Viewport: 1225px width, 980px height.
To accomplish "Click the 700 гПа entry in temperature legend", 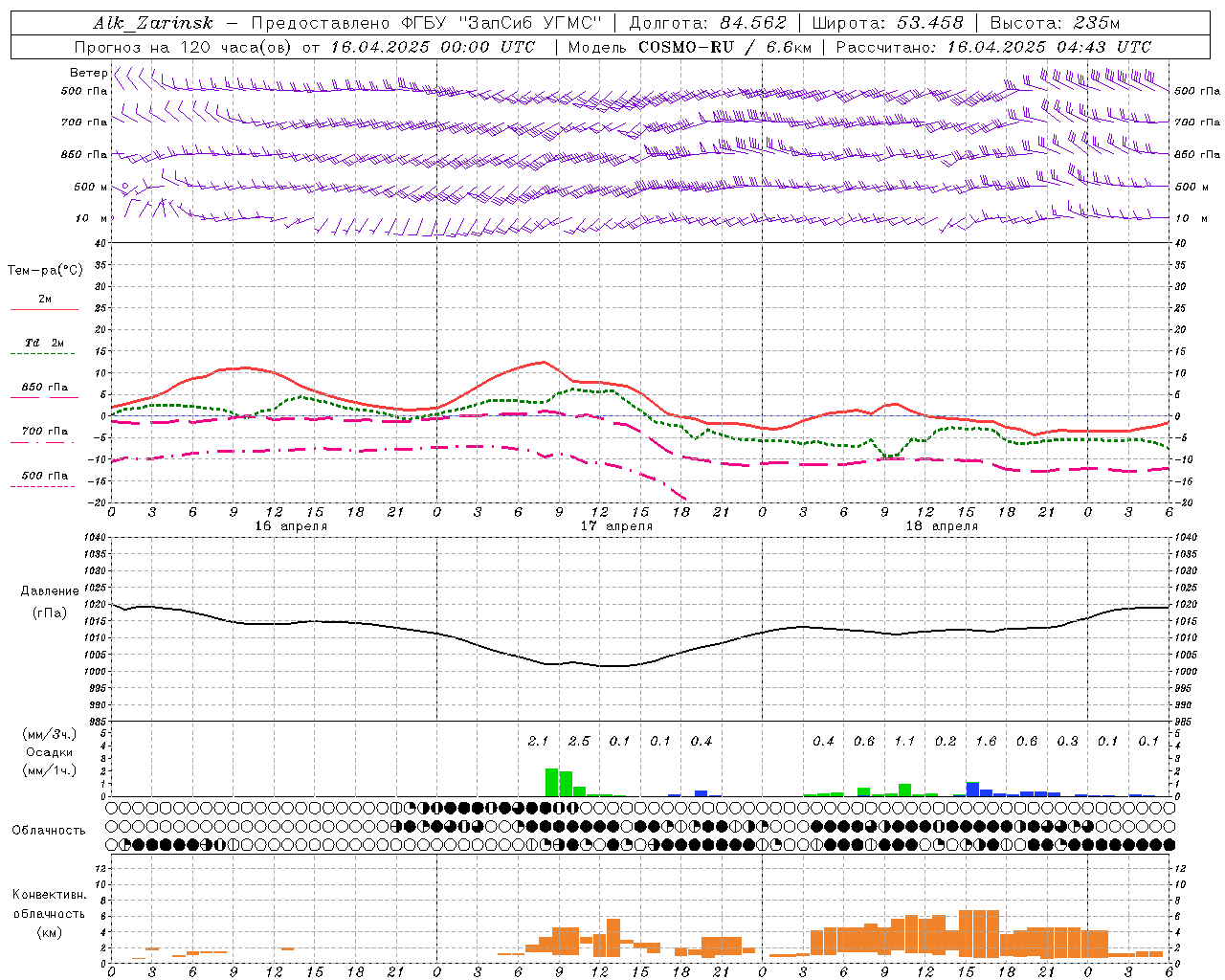I will pyautogui.click(x=44, y=432).
